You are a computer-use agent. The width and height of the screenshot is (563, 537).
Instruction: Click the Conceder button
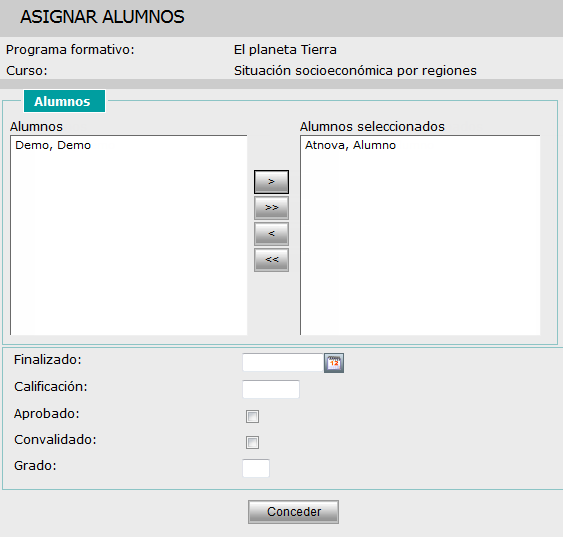pyautogui.click(x=293, y=512)
